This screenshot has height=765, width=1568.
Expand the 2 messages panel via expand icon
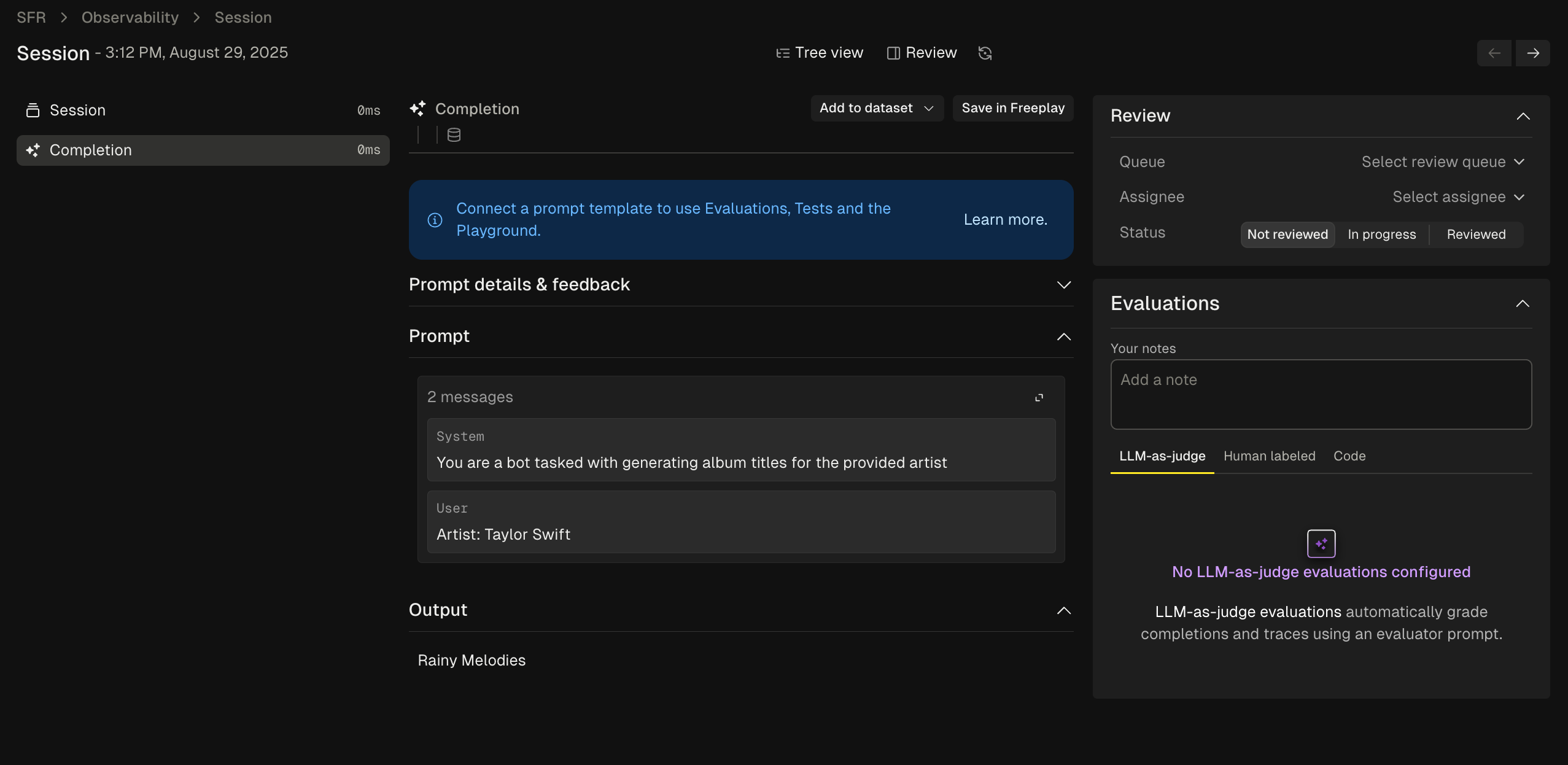coord(1039,398)
